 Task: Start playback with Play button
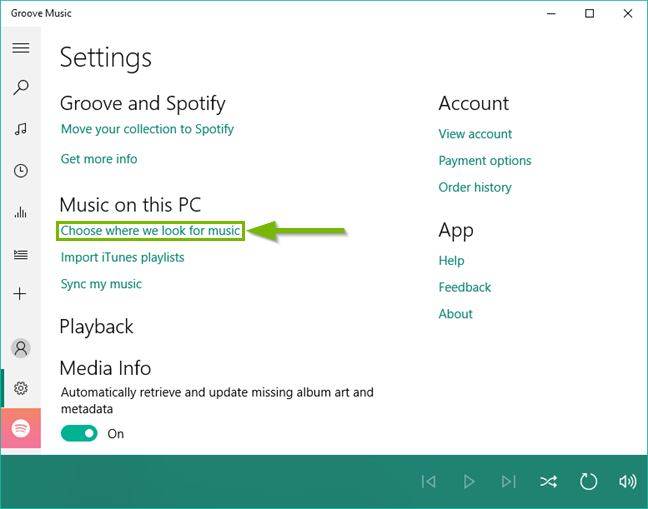(469, 481)
